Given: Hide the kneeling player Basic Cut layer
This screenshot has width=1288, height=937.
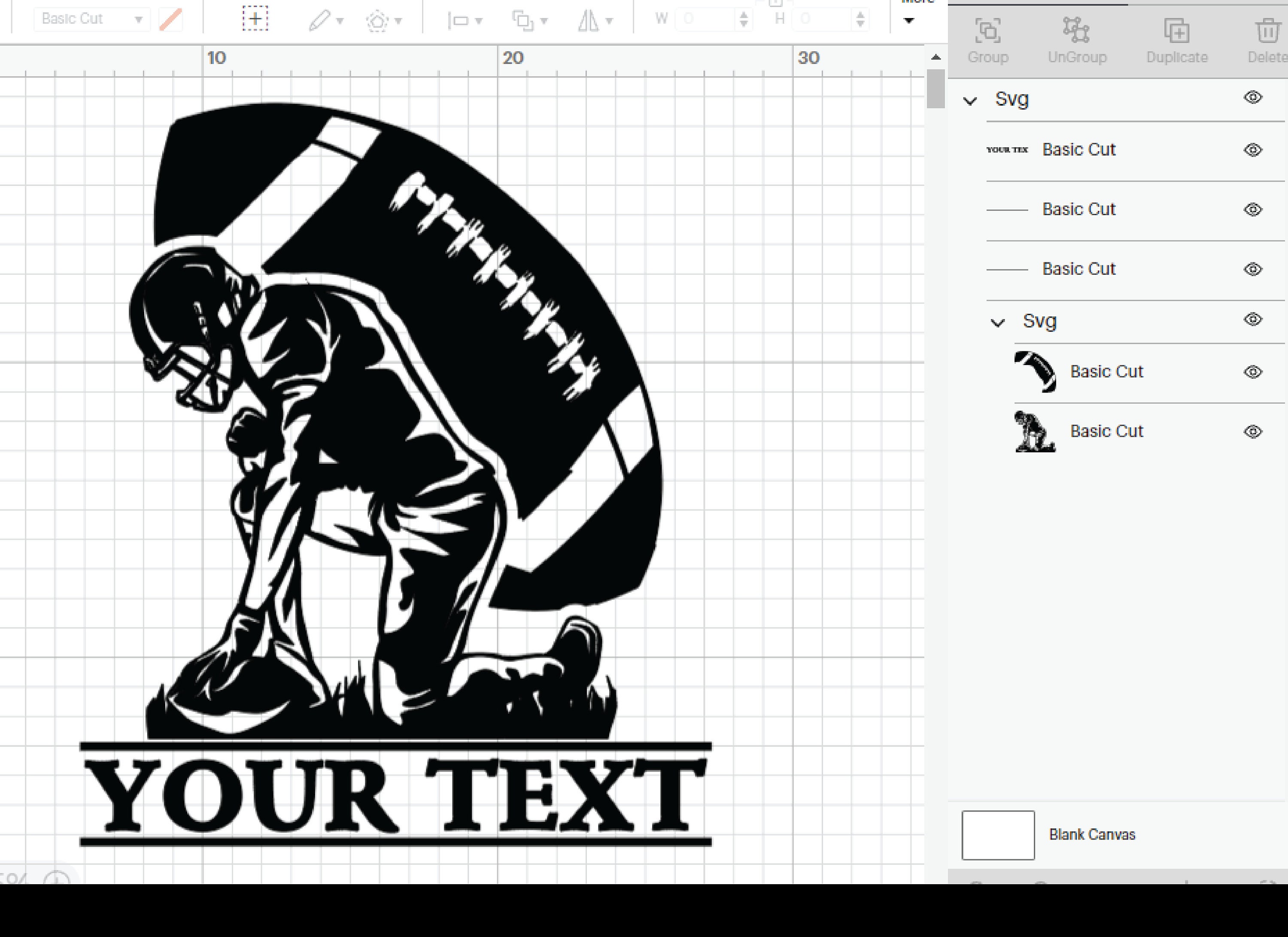Looking at the screenshot, I should (x=1252, y=432).
